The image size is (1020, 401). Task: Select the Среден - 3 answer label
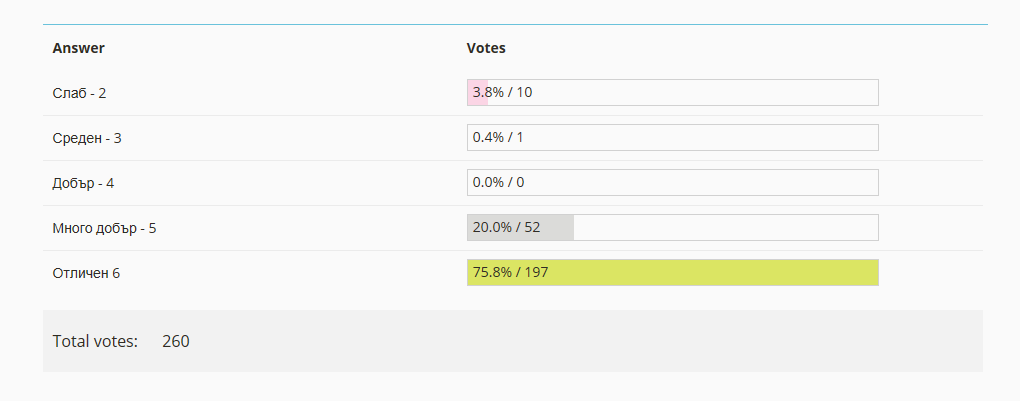(x=87, y=138)
